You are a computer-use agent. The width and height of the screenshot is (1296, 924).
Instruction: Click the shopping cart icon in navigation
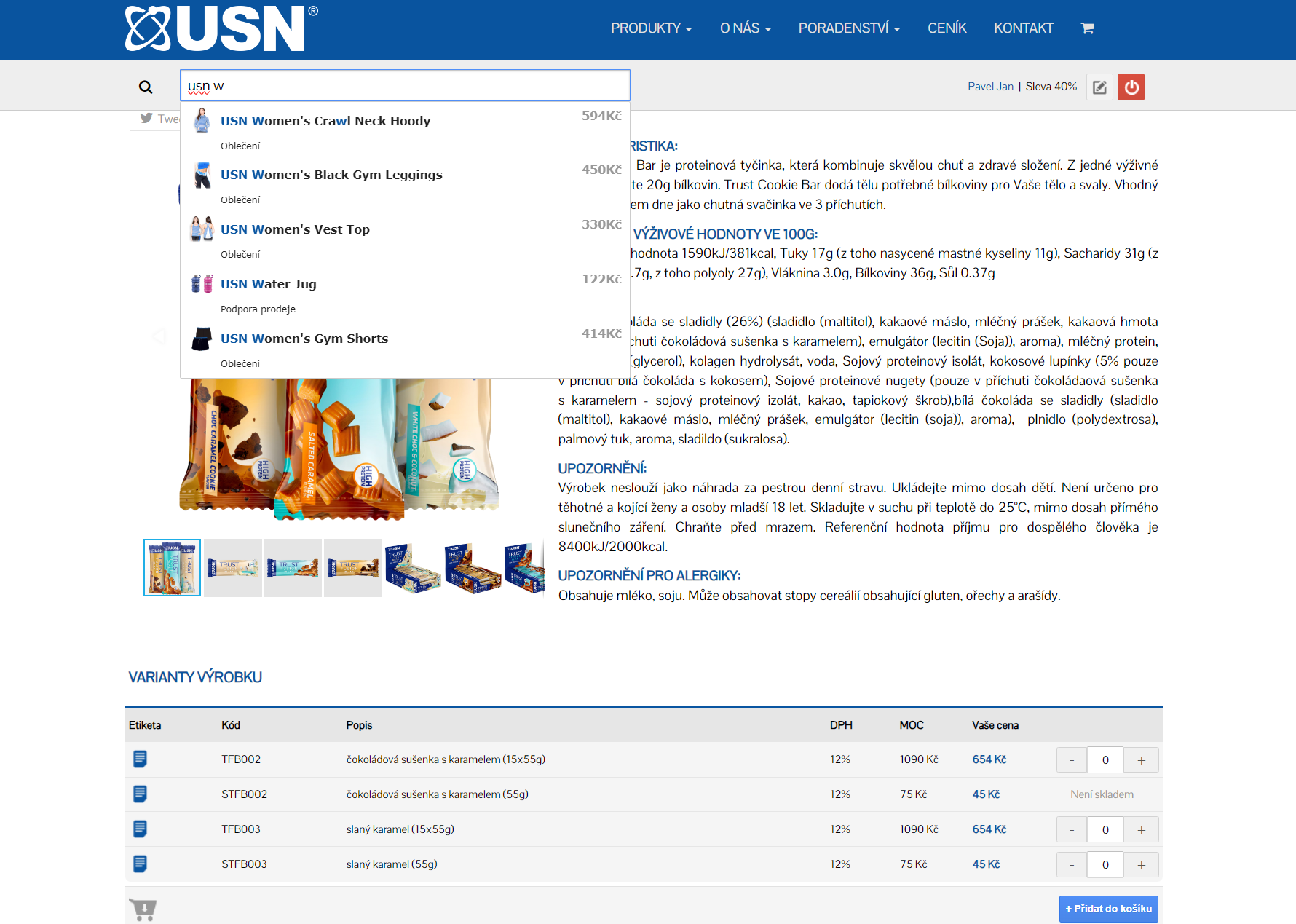click(1087, 28)
